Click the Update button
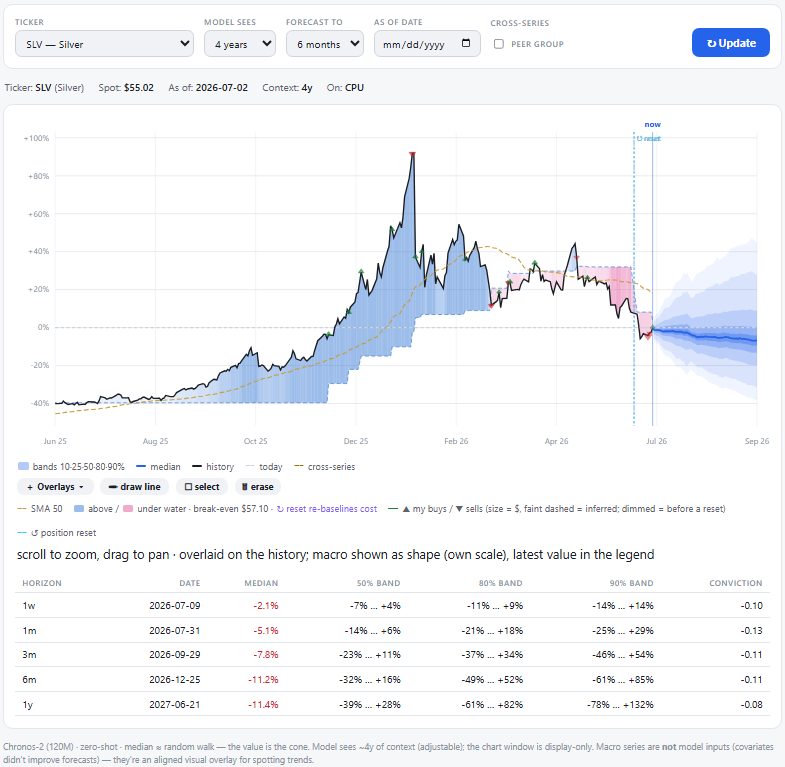 [730, 43]
